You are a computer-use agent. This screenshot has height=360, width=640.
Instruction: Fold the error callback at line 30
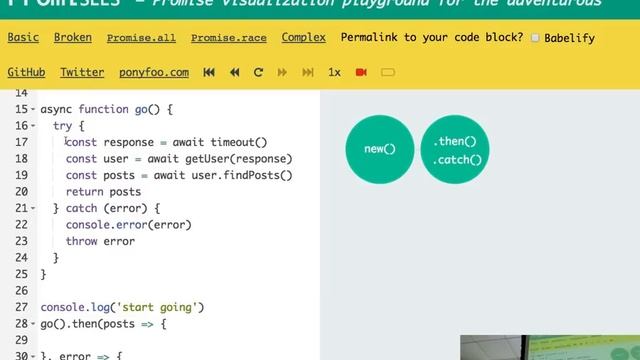[33, 356]
